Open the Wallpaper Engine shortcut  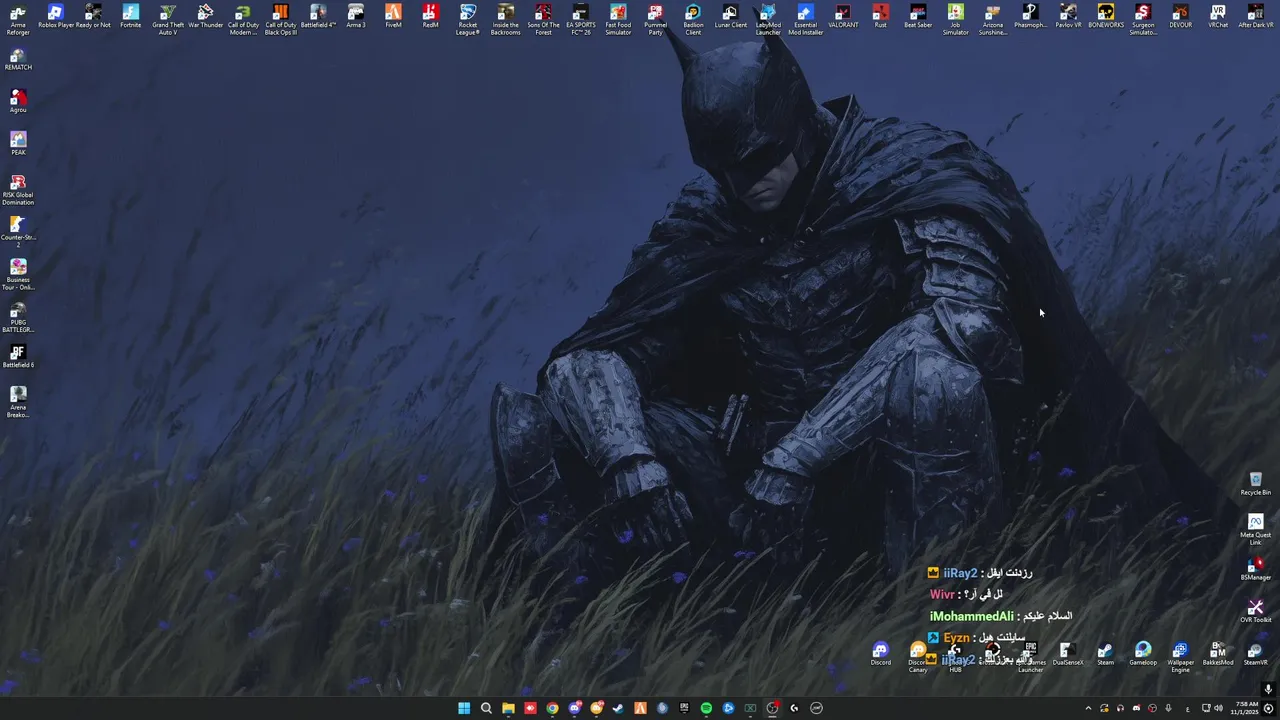pyautogui.click(x=1181, y=656)
